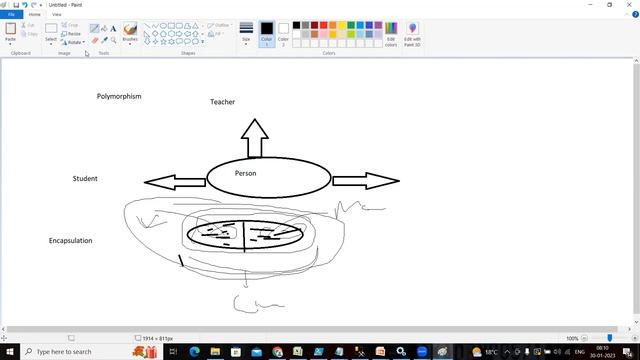Select the Magnifier tool

point(113,40)
